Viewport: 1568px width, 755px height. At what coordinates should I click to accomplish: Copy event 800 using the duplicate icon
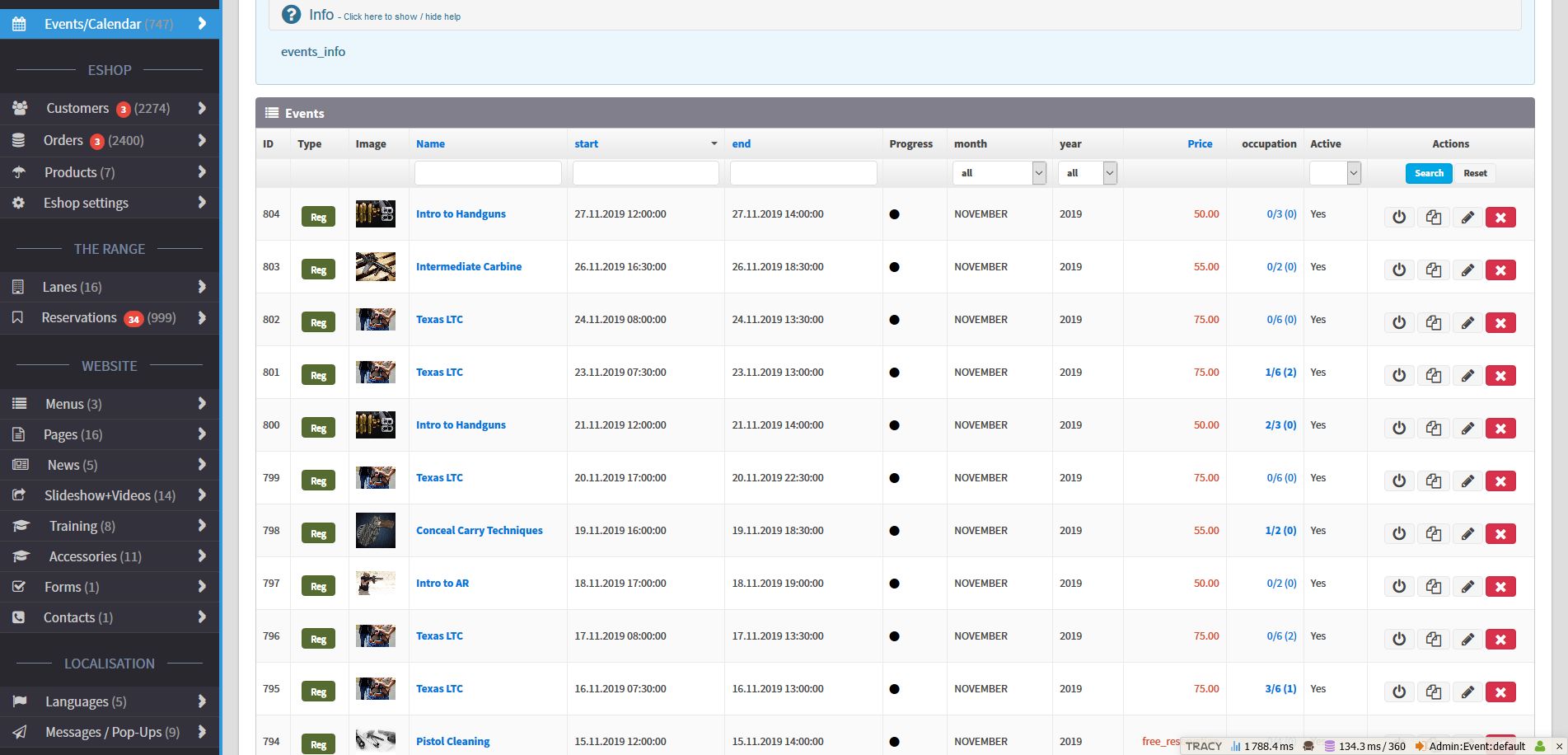tap(1433, 429)
